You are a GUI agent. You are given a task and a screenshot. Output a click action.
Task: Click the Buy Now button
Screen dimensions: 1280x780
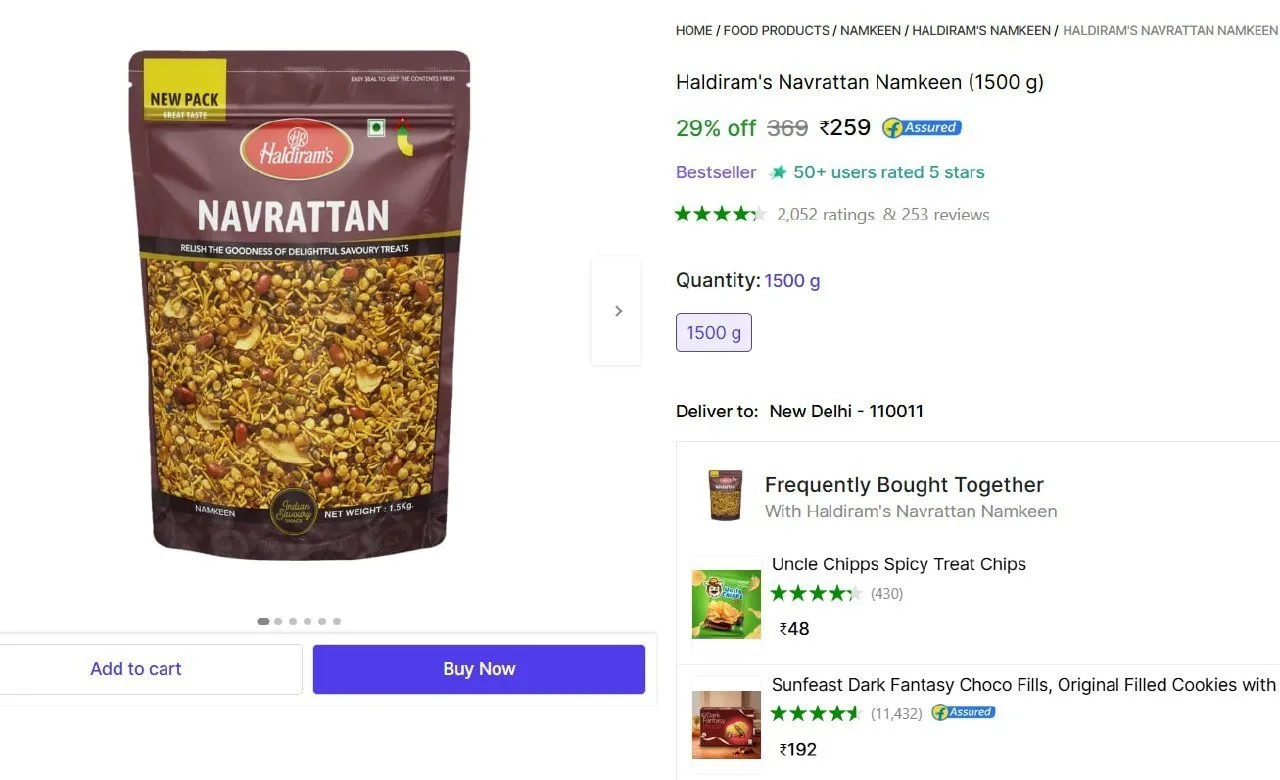click(x=479, y=669)
